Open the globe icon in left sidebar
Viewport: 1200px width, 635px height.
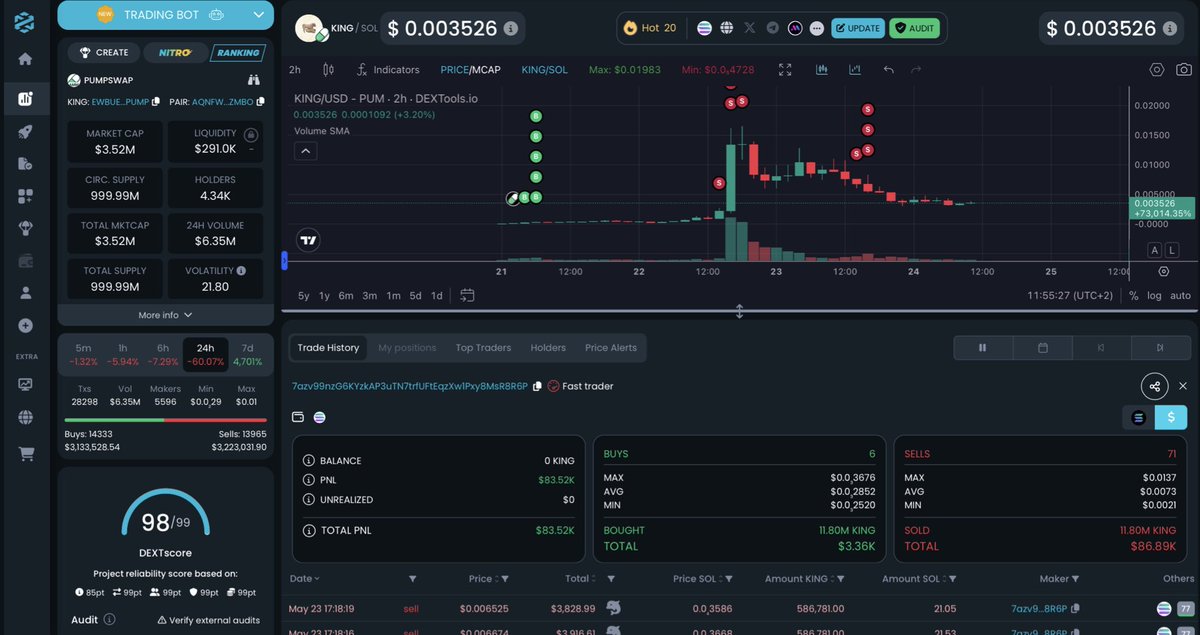coord(25,417)
